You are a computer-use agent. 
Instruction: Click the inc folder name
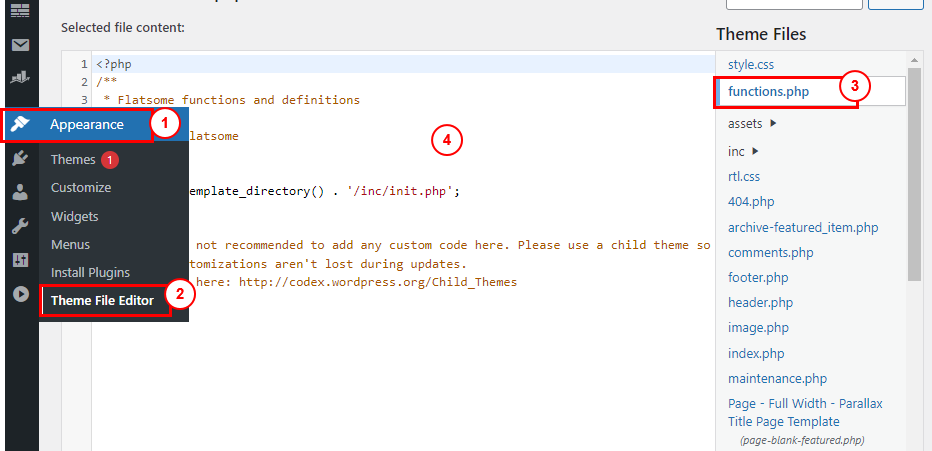736,152
